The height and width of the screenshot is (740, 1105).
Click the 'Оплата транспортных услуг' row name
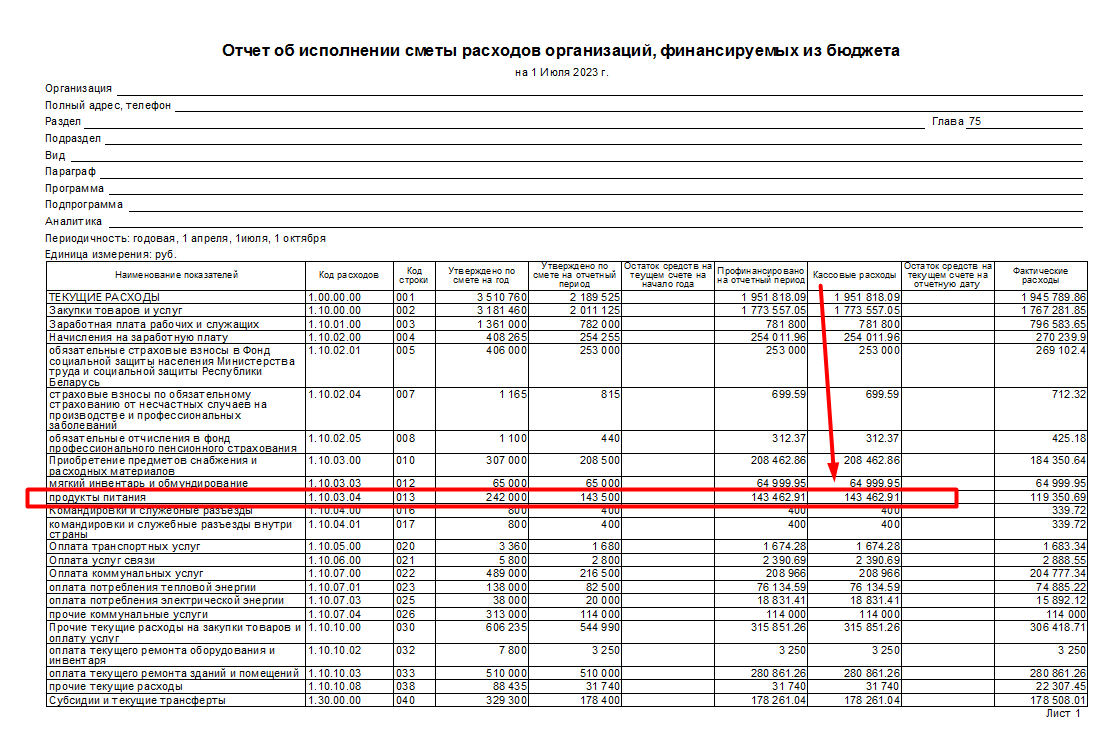tap(125, 547)
